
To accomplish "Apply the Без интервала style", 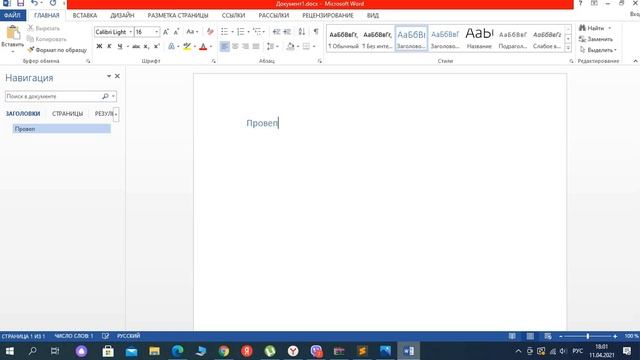I will pyautogui.click(x=377, y=39).
